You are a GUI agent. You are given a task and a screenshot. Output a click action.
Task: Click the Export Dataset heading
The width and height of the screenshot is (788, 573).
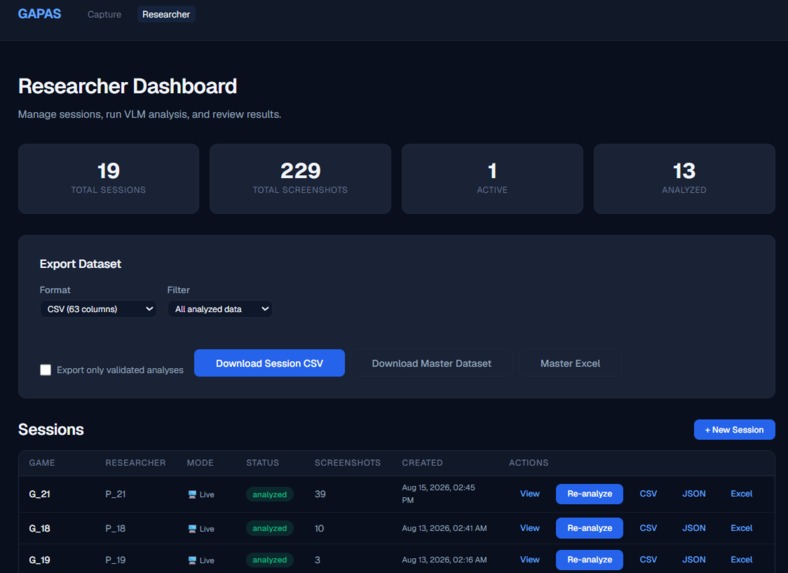pos(80,264)
